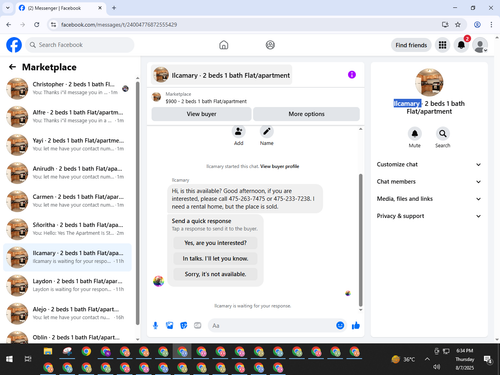Viewport: 500px width, 375px height.
Task: Open the Groups icon in top navigation
Action: tap(270, 45)
